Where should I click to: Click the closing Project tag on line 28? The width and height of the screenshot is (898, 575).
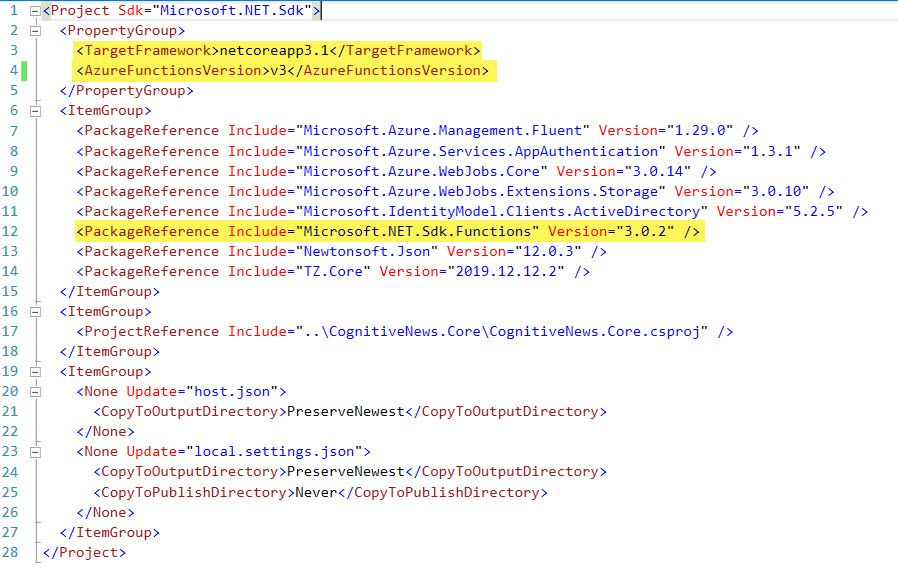point(84,552)
